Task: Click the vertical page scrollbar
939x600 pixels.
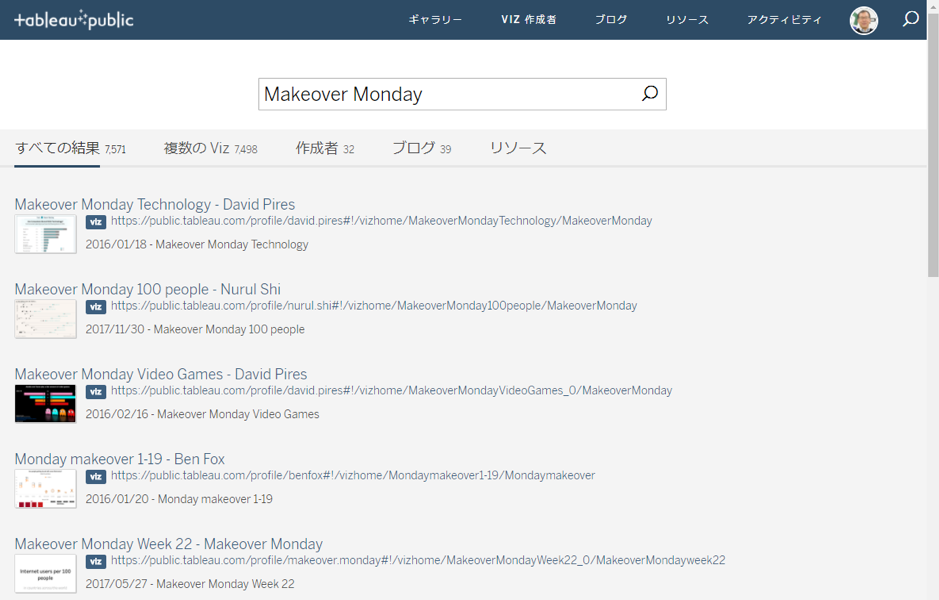Action: coord(932,150)
